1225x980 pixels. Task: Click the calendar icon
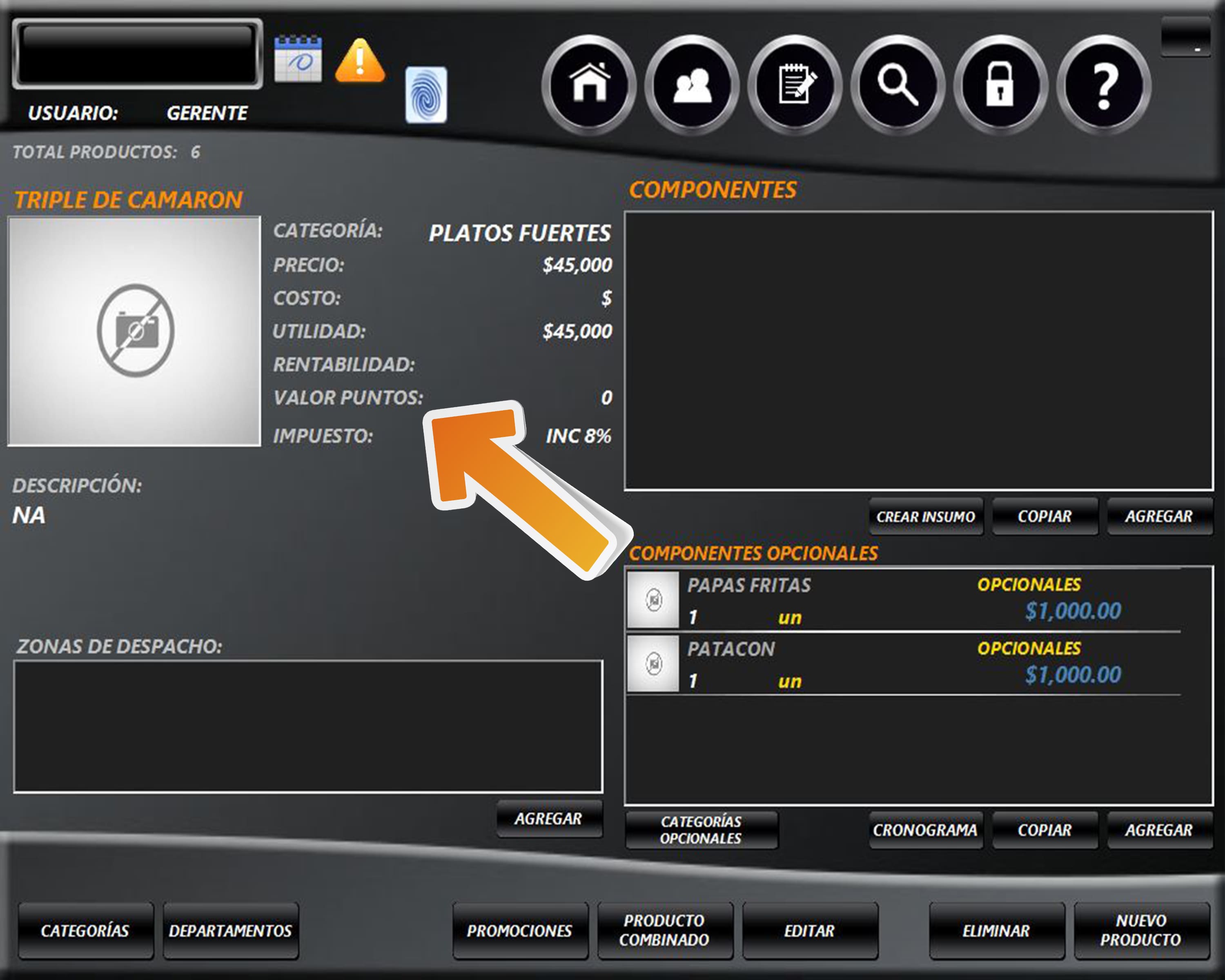[298, 59]
